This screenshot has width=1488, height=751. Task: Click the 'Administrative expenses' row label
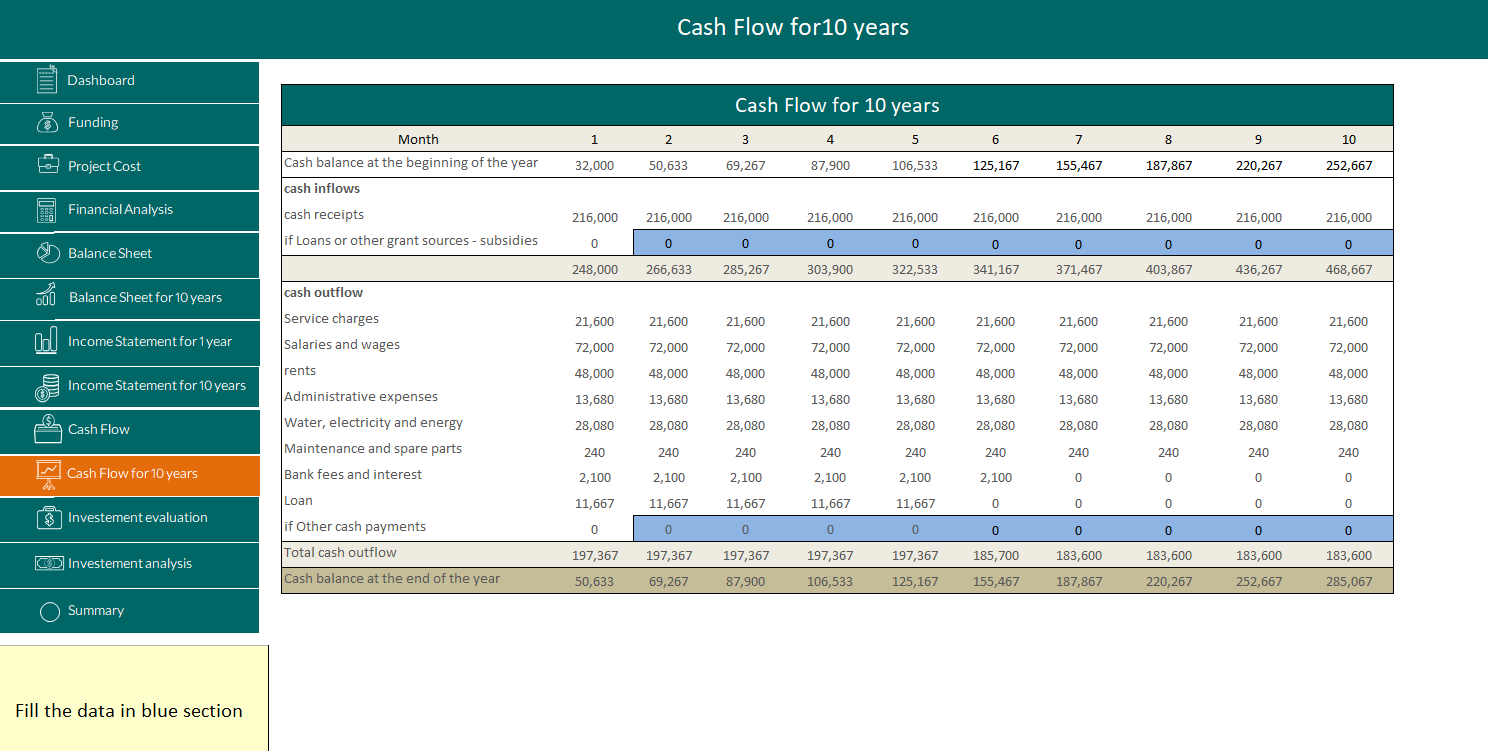[361, 397]
